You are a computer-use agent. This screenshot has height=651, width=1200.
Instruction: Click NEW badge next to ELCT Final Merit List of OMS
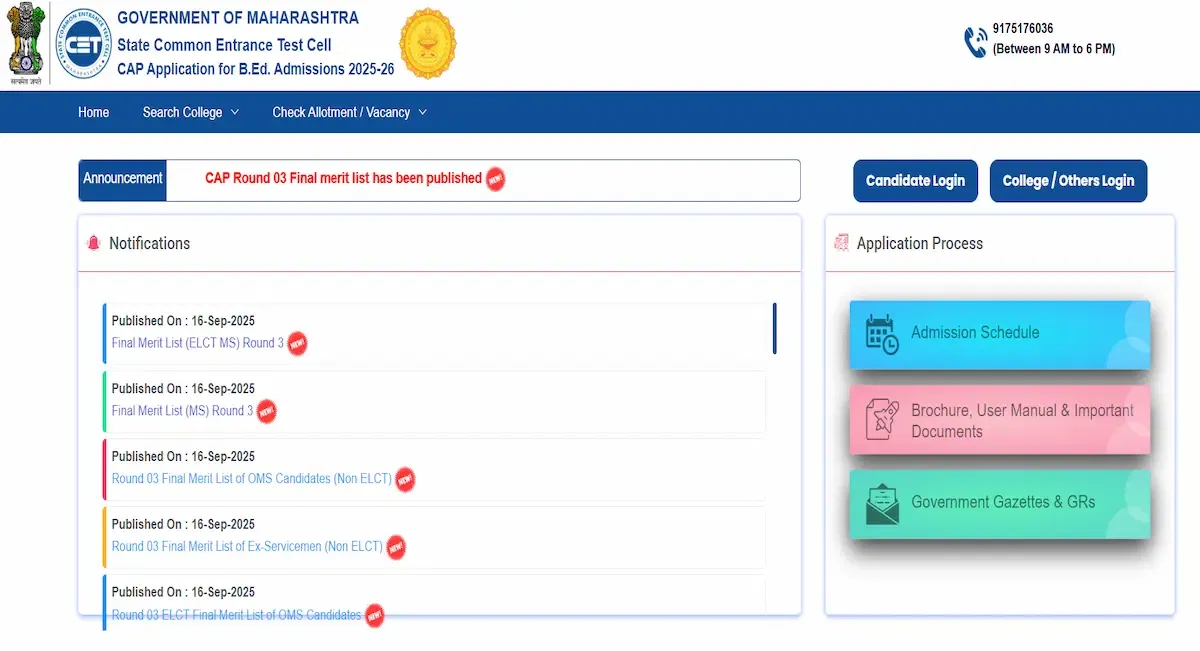374,615
